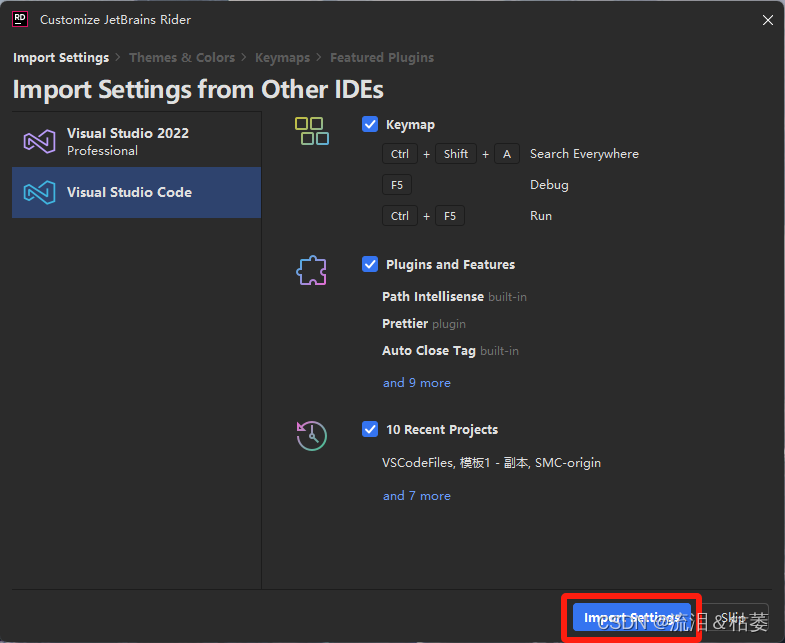Click the F5 key of the Debug shortcut
Image resolution: width=785 pixels, height=643 pixels.
click(397, 185)
